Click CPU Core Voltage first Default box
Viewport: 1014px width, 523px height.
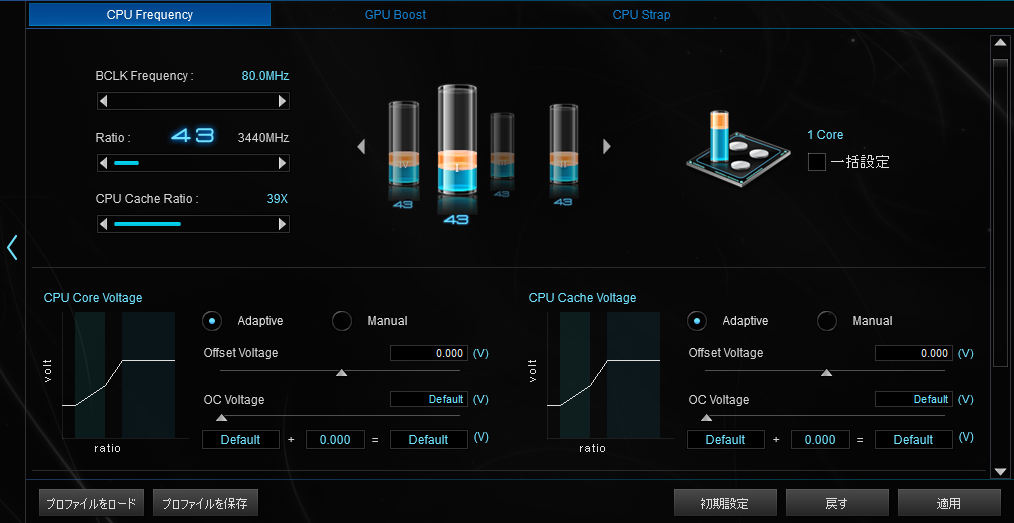click(241, 440)
